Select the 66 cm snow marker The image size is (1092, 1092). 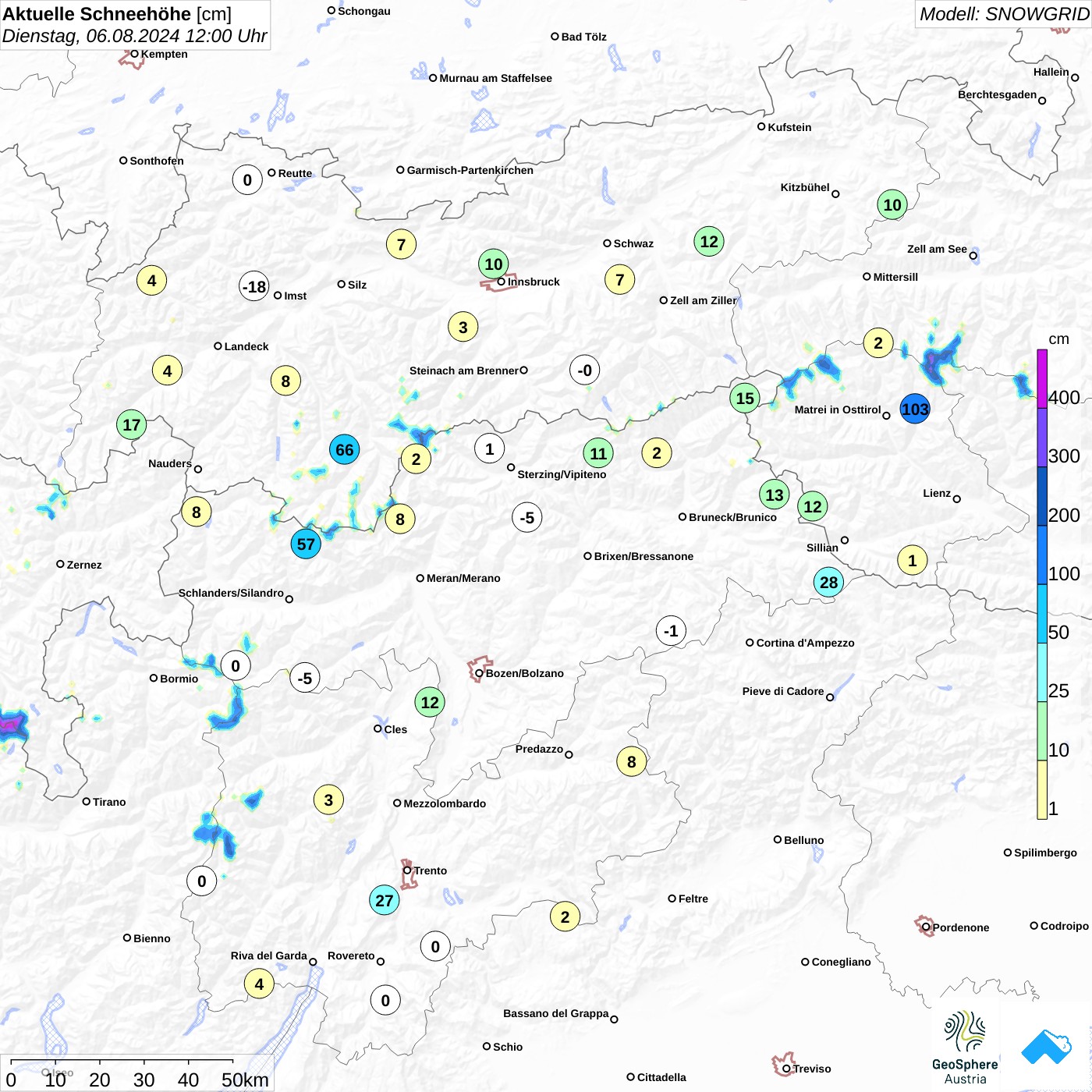point(344,450)
